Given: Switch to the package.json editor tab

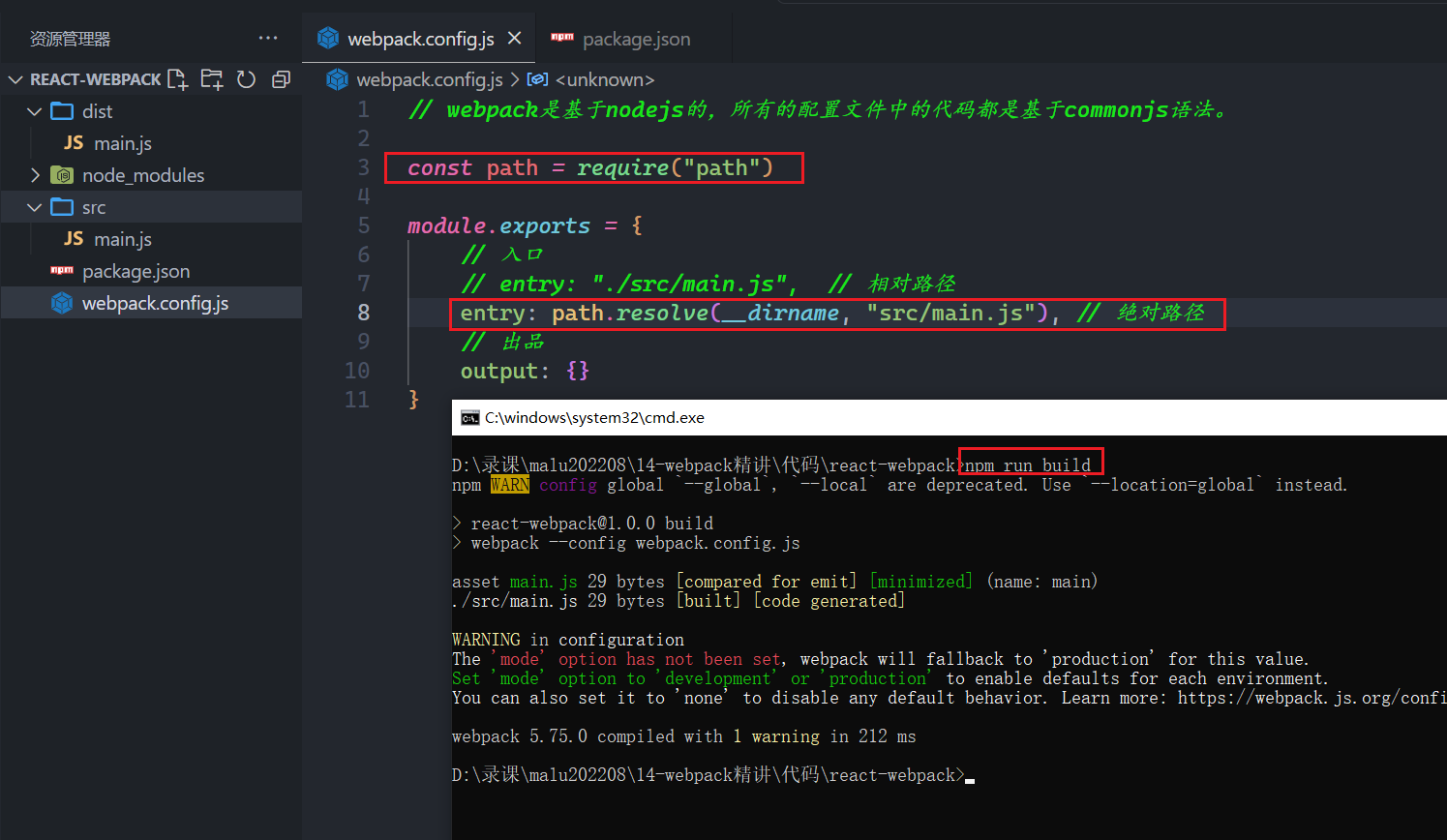Looking at the screenshot, I should 636,39.
